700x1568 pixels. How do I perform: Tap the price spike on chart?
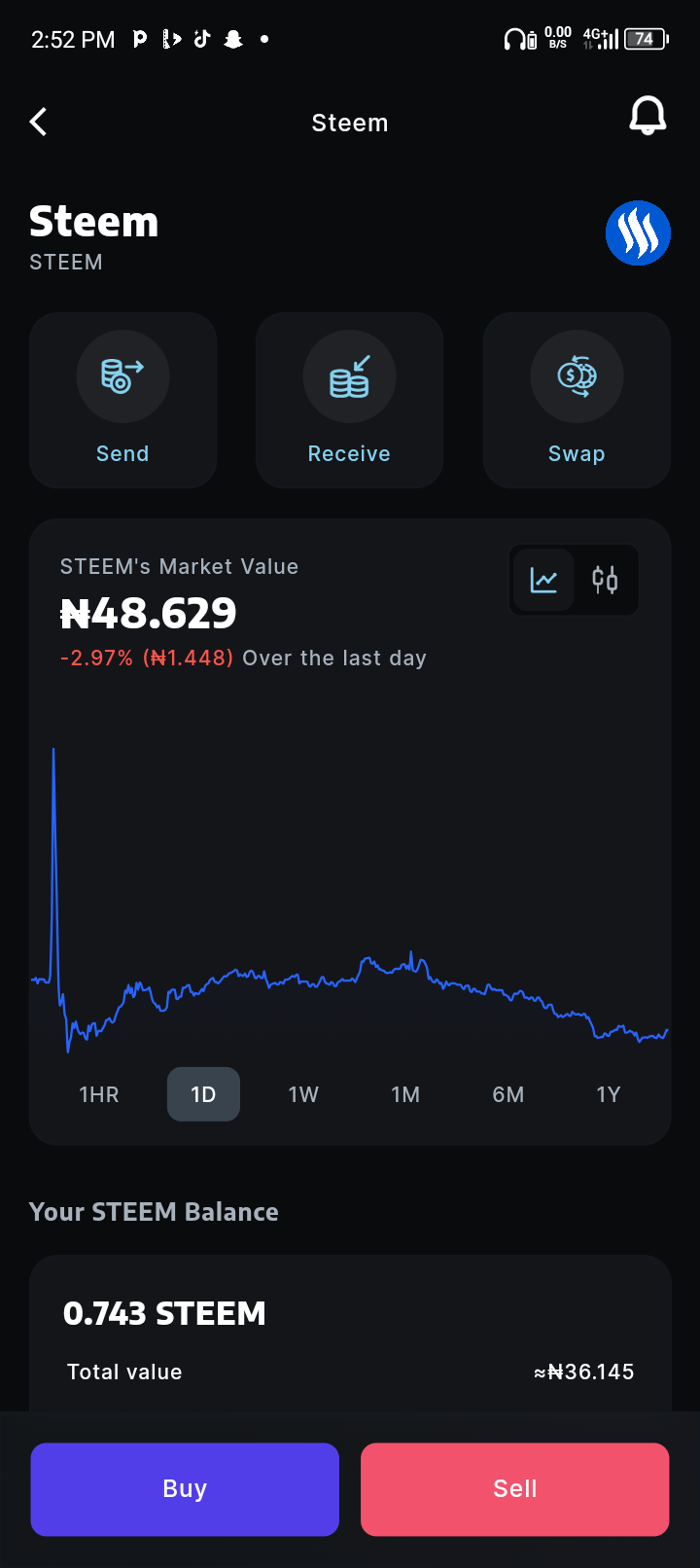pyautogui.click(x=53, y=754)
